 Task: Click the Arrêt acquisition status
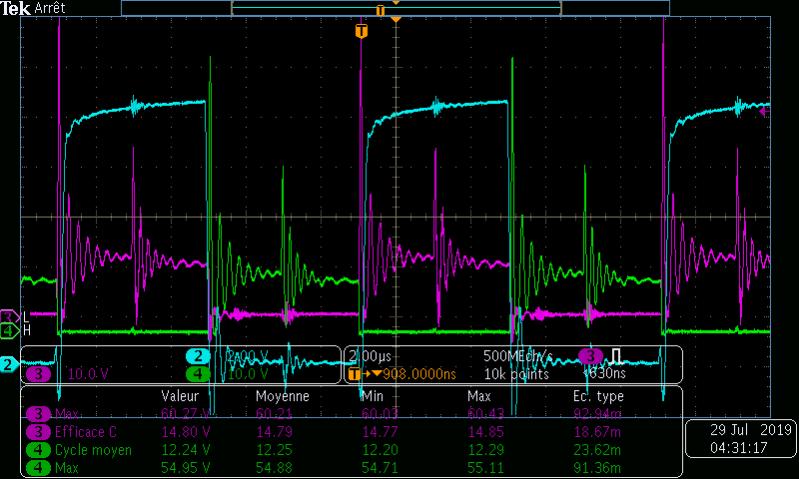50,8
